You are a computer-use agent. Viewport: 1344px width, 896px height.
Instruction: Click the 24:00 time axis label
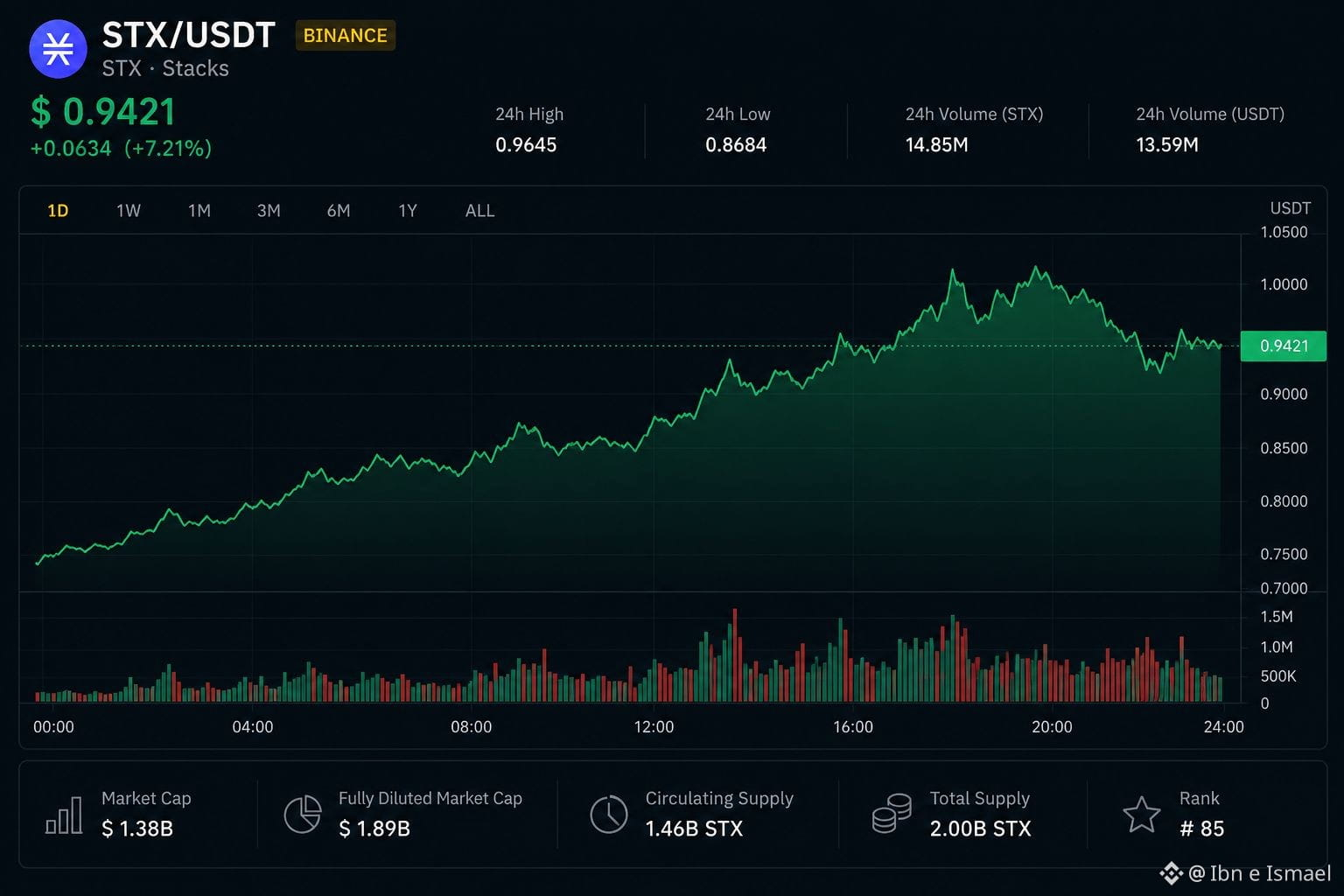click(x=1223, y=727)
